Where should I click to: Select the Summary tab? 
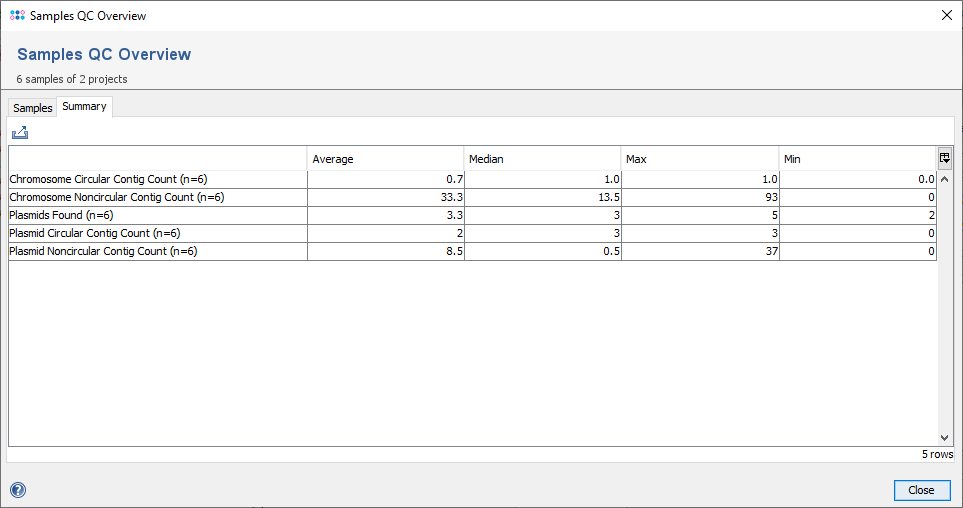[84, 107]
